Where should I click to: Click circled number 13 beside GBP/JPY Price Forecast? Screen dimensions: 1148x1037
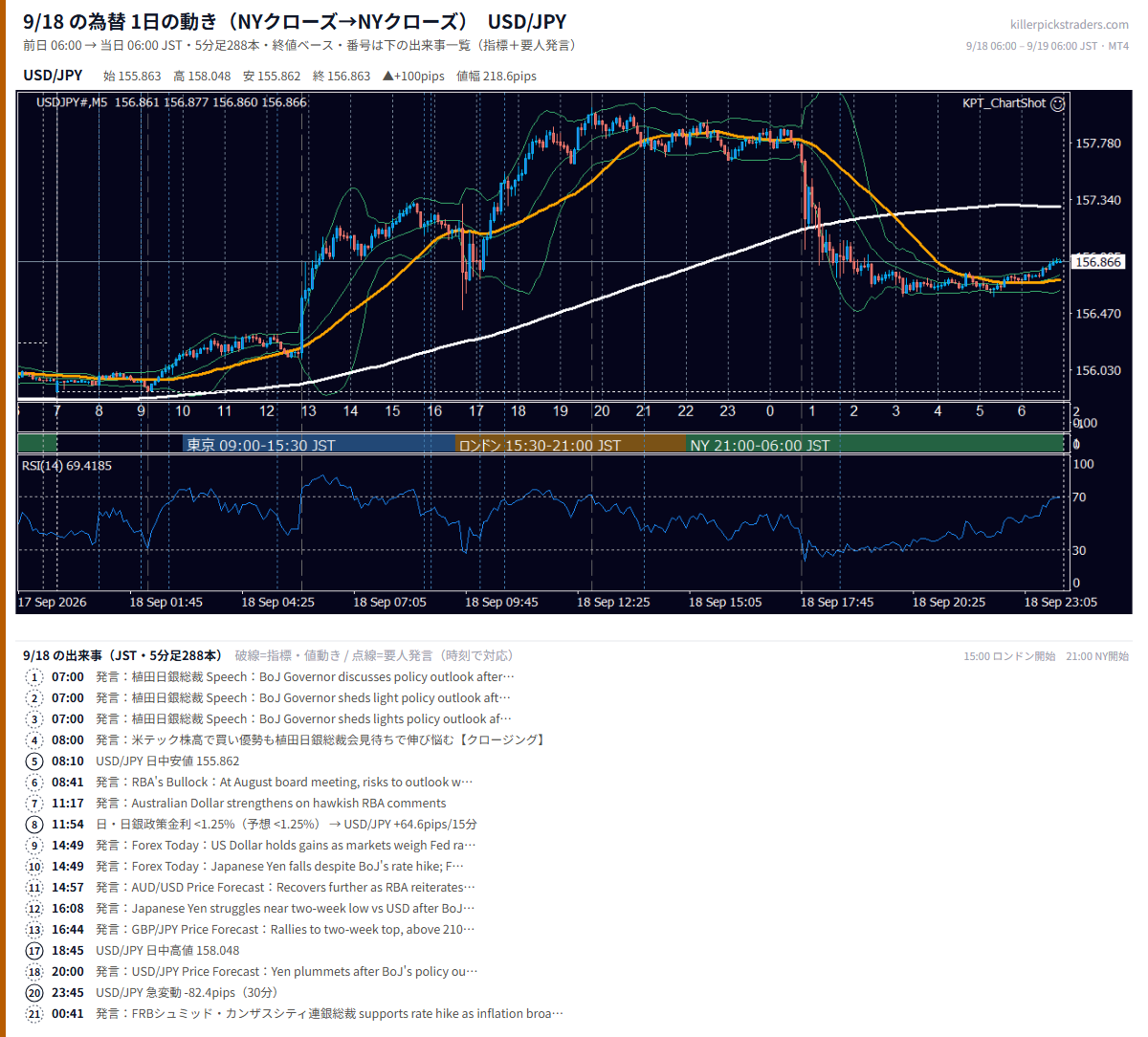(34, 930)
